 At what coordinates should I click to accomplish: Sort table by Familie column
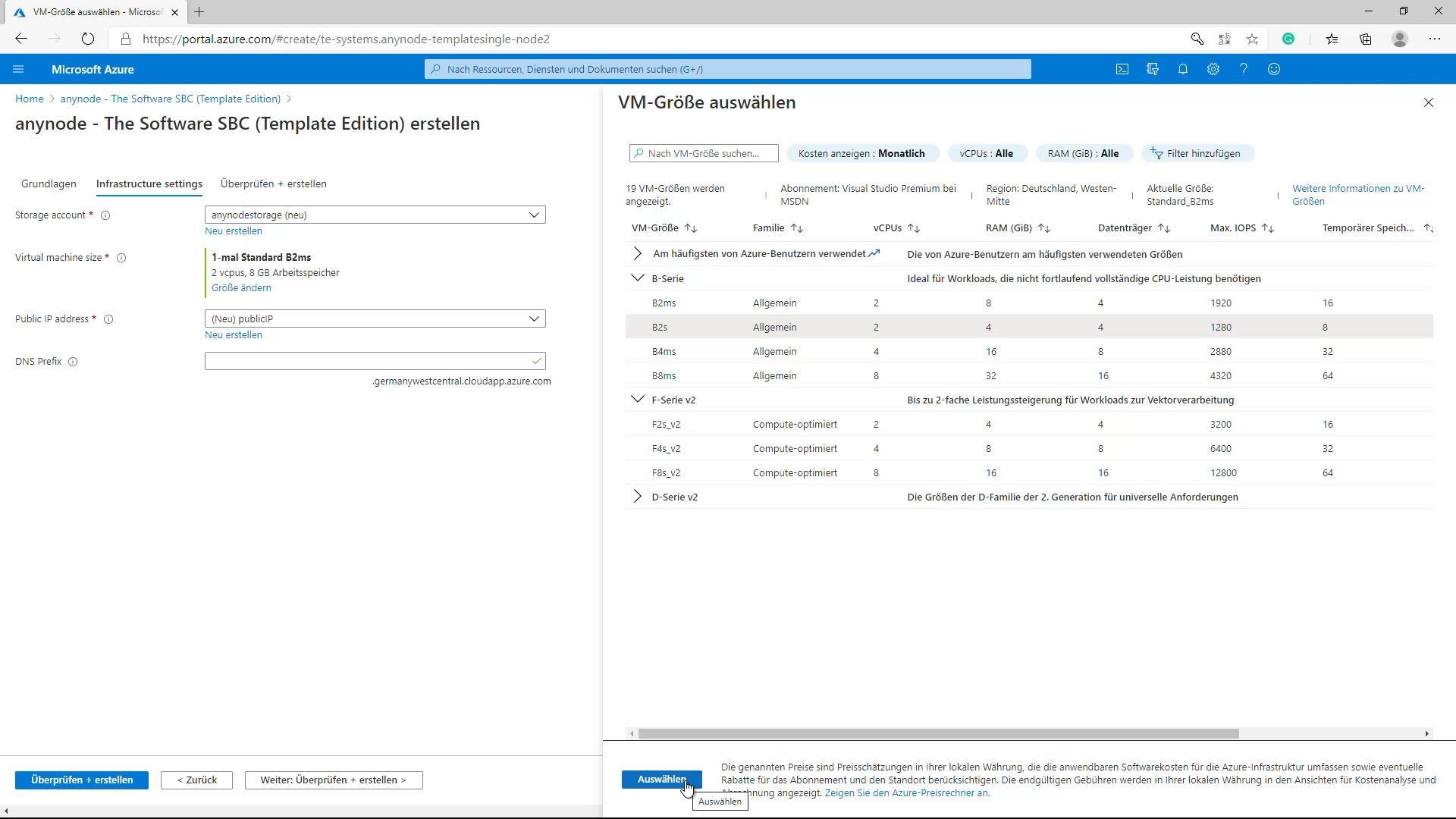(x=777, y=228)
